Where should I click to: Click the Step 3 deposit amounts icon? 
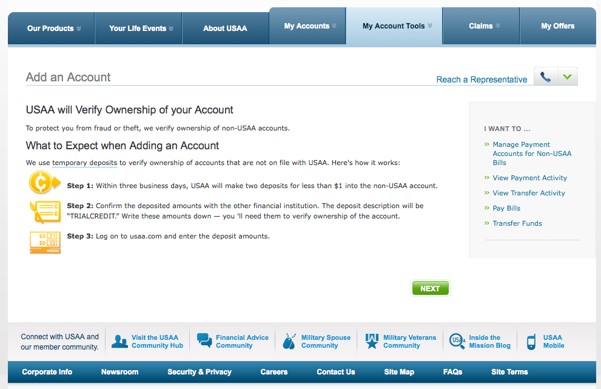[x=45, y=242]
